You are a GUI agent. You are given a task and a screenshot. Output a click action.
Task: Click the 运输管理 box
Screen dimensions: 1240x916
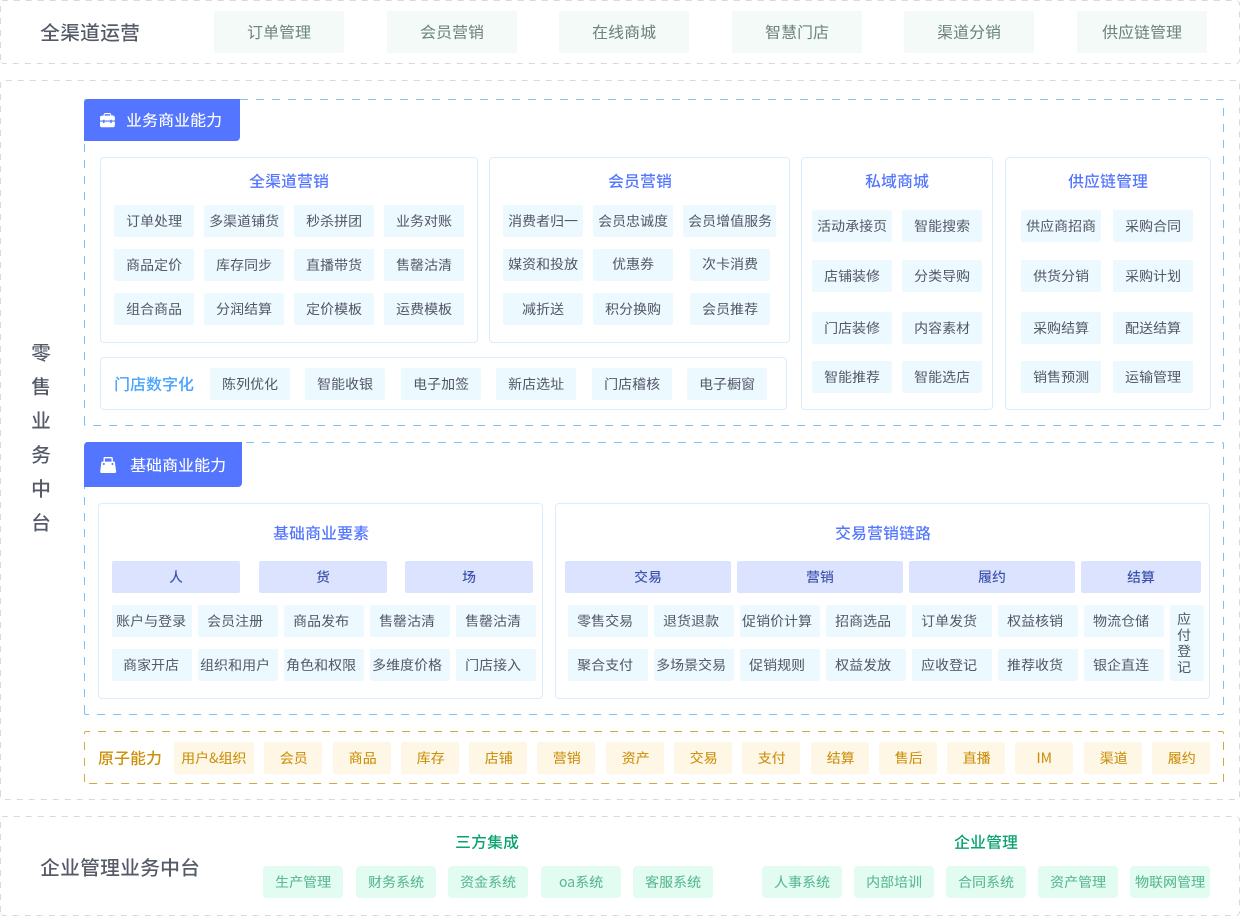[1153, 377]
